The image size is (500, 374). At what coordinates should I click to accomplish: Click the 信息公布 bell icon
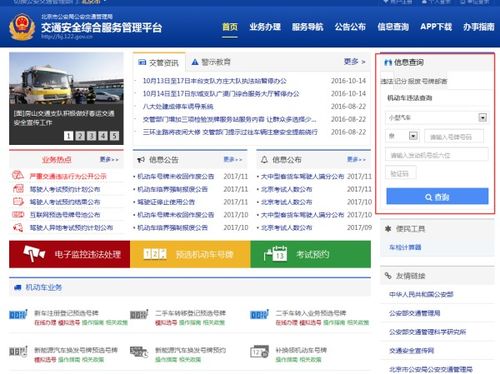264,160
